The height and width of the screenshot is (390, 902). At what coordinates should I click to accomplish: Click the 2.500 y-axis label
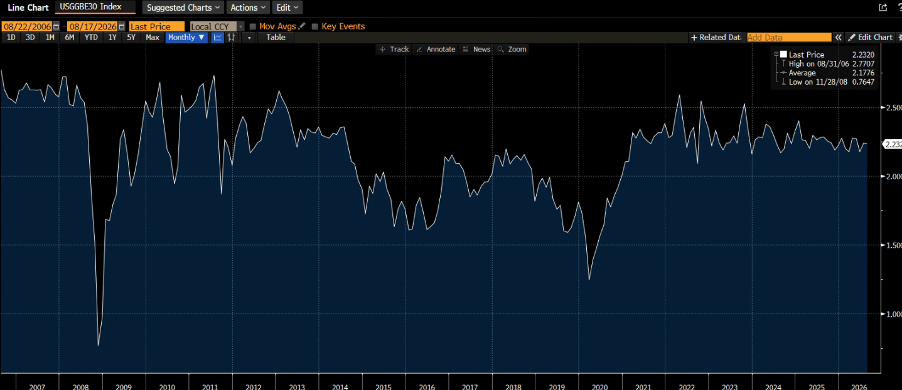coord(893,108)
